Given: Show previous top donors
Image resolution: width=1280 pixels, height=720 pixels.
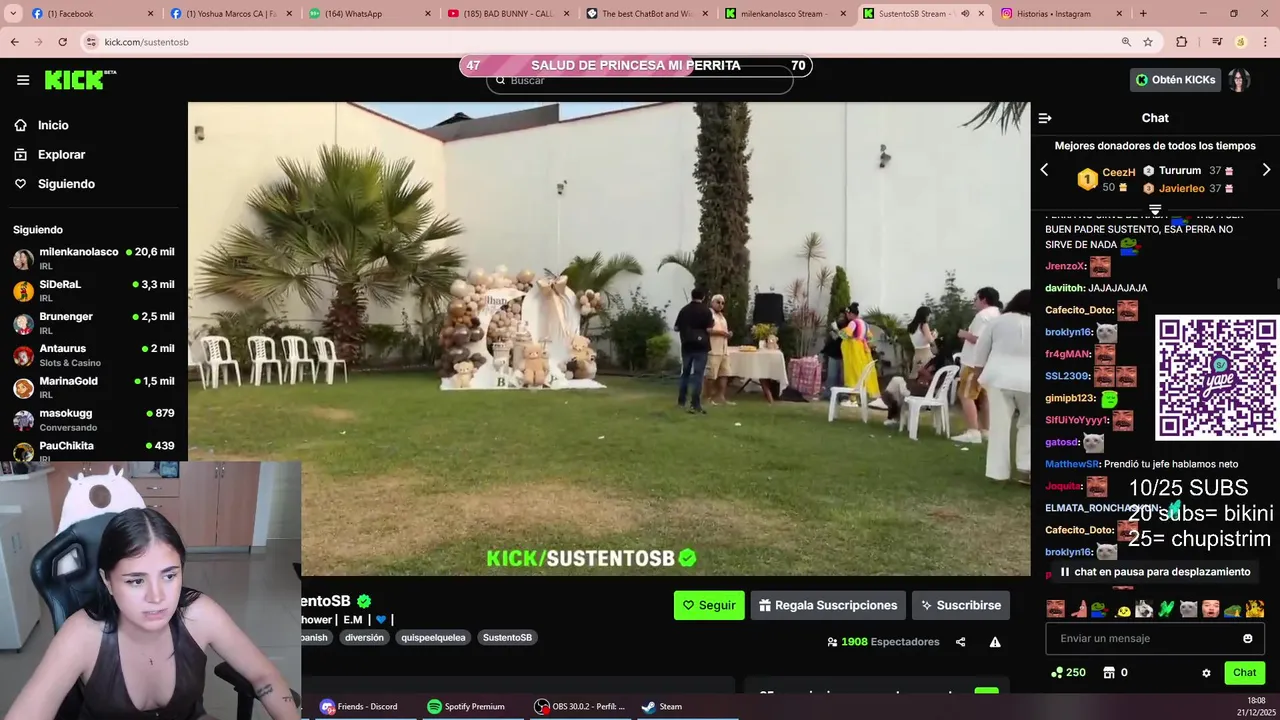Looking at the screenshot, I should [1044, 170].
